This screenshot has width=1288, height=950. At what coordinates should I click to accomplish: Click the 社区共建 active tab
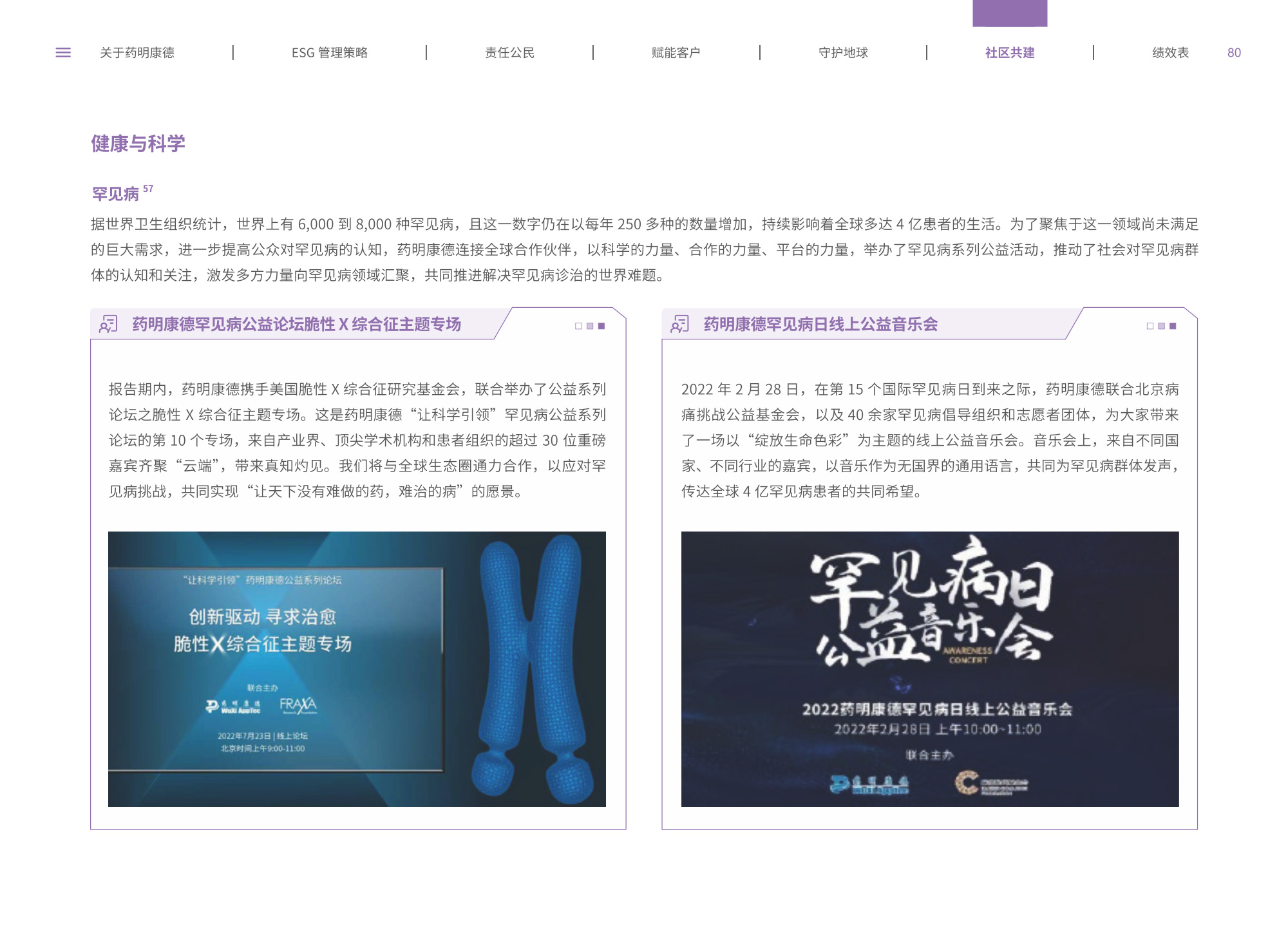coord(1009,53)
